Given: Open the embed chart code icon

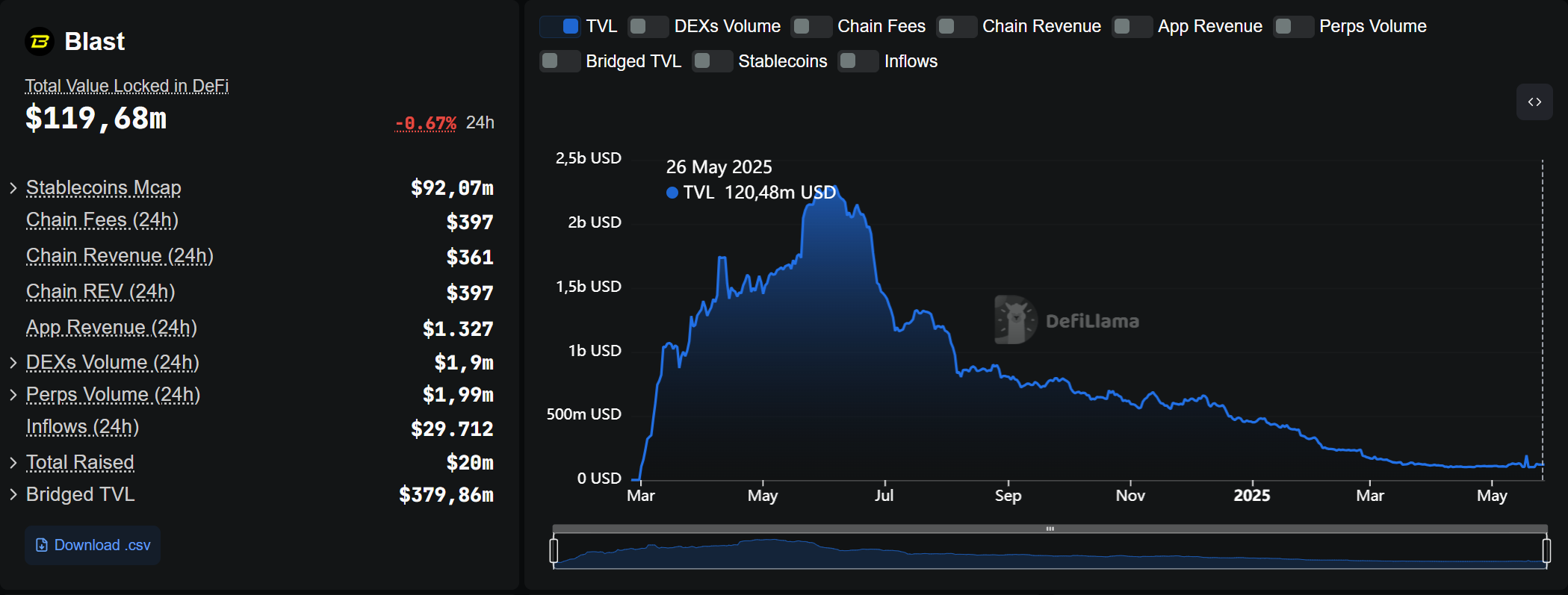Looking at the screenshot, I should pos(1534,102).
